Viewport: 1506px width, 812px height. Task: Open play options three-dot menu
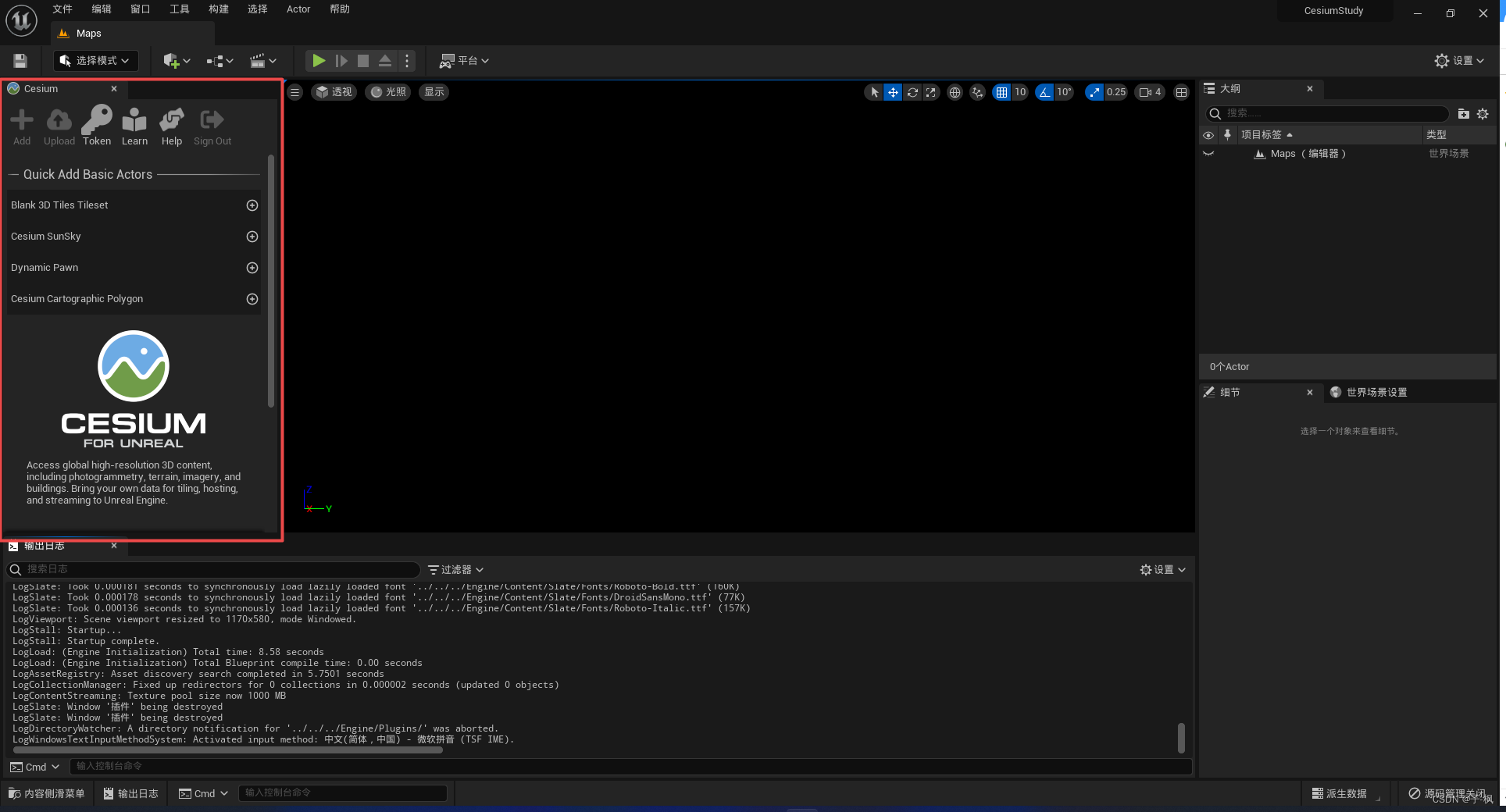407,61
